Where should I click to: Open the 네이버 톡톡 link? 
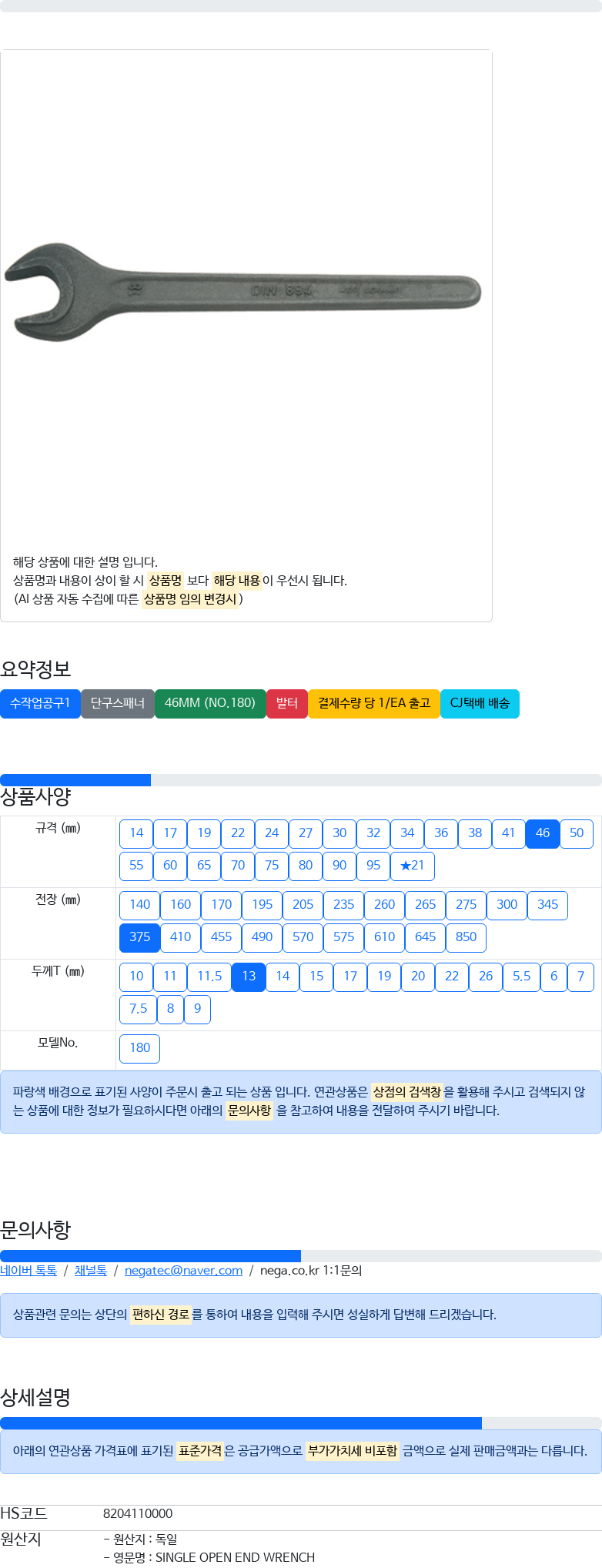28,1271
